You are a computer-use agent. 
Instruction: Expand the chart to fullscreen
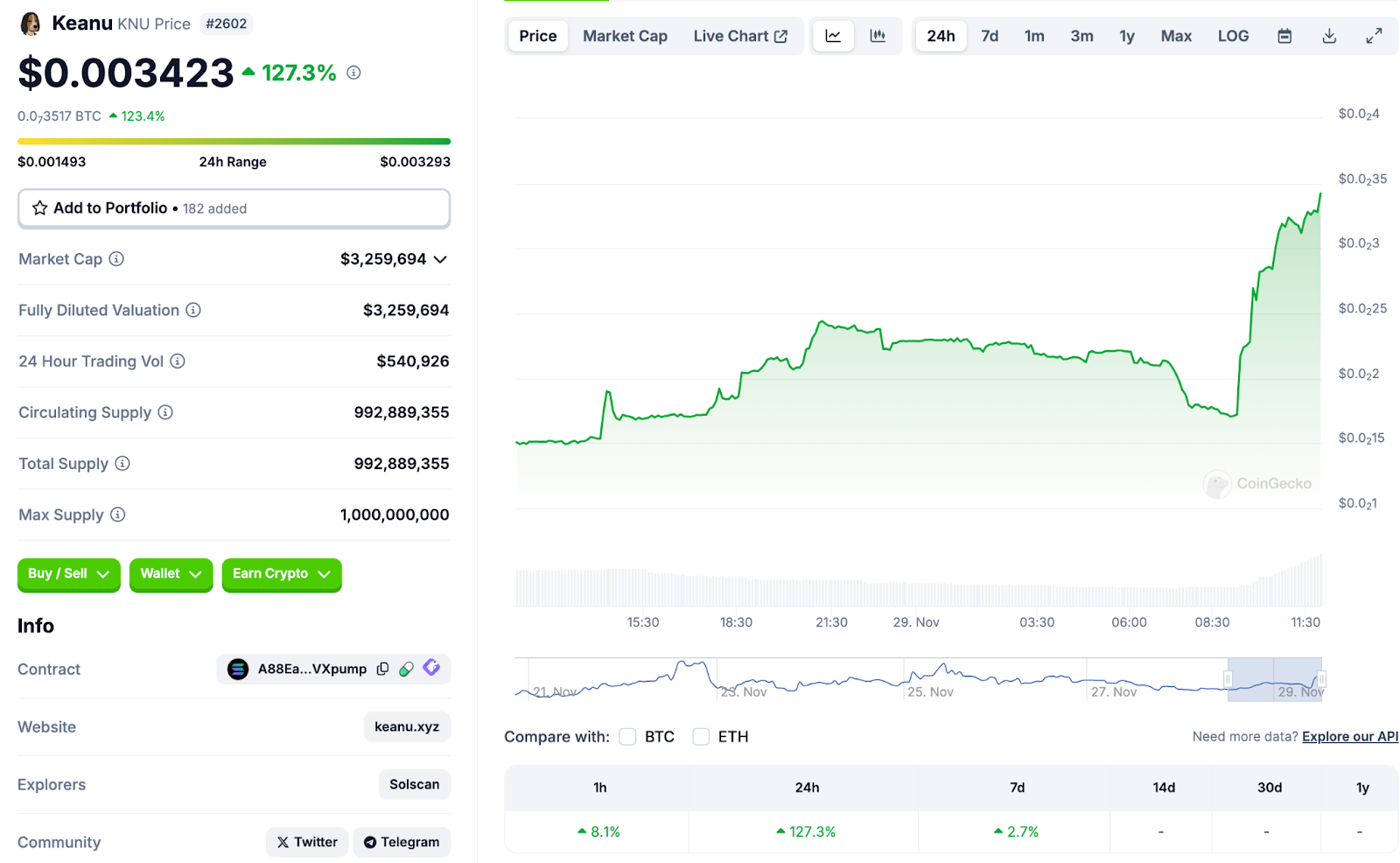(x=1374, y=36)
